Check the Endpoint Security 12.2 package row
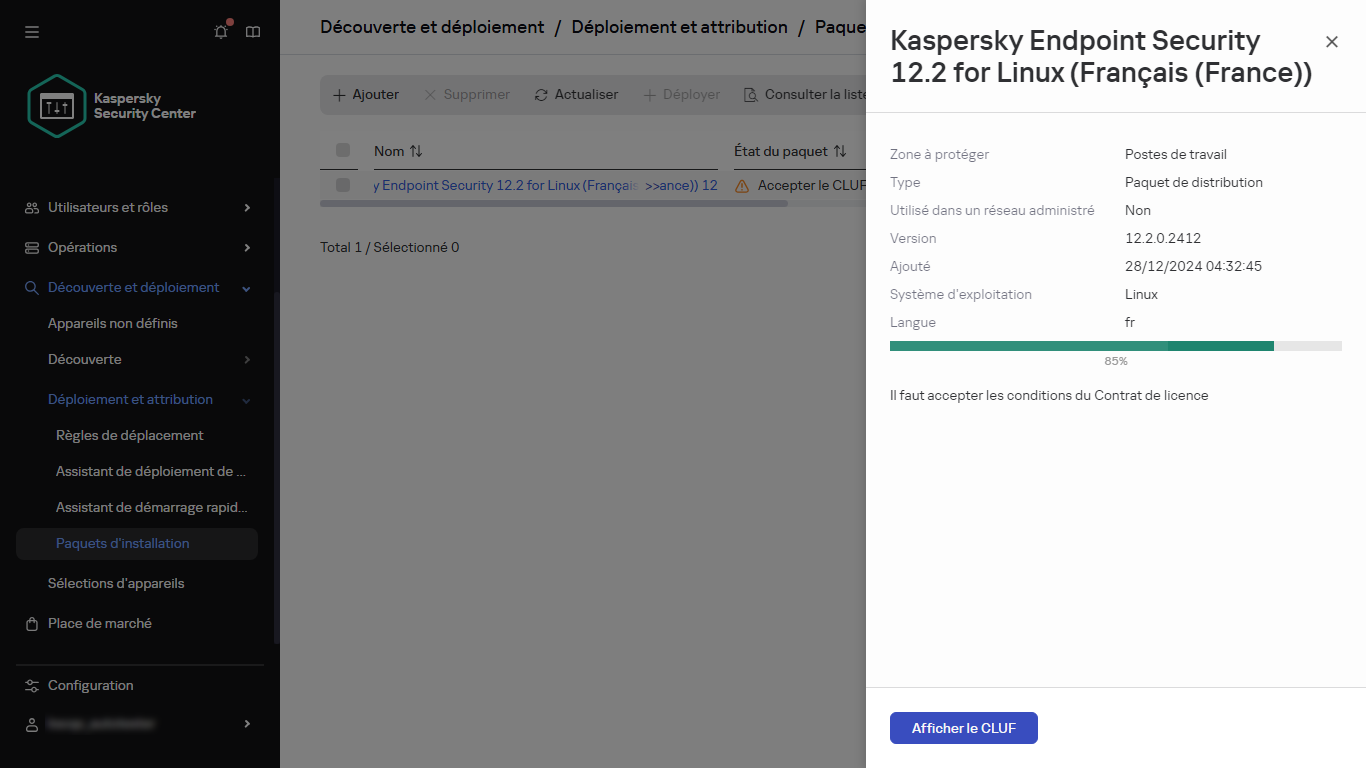 click(x=343, y=185)
